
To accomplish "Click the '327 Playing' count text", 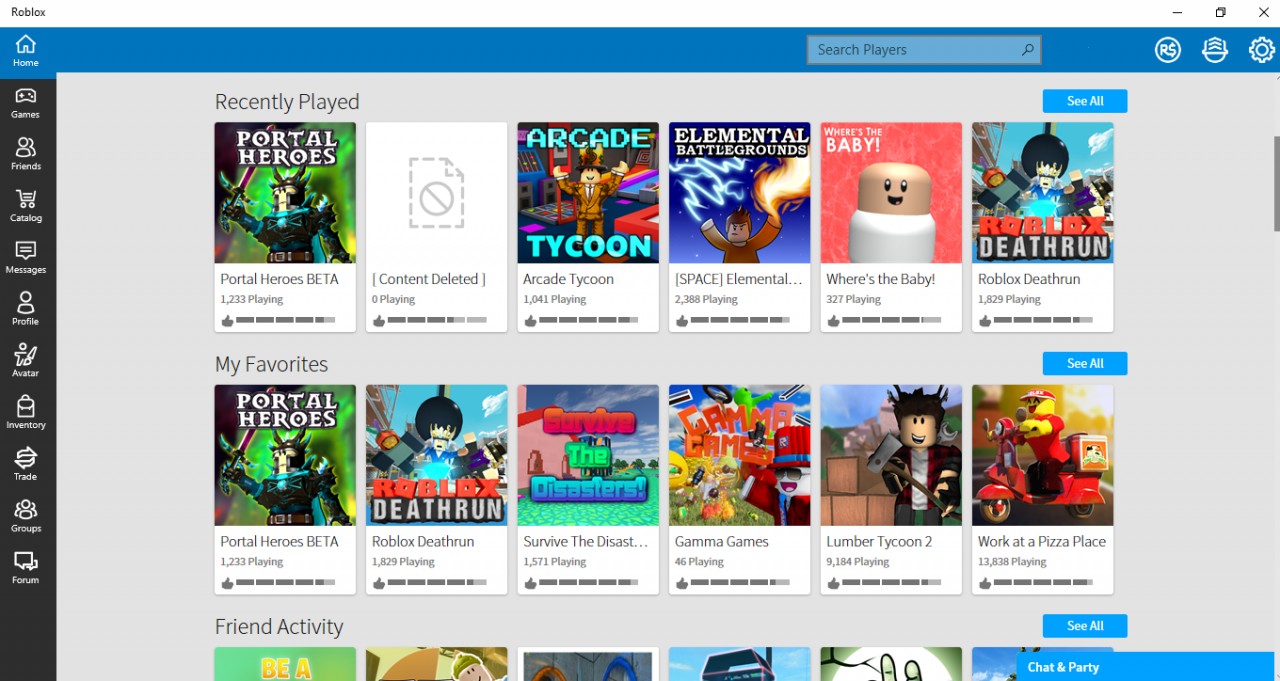I will point(853,299).
